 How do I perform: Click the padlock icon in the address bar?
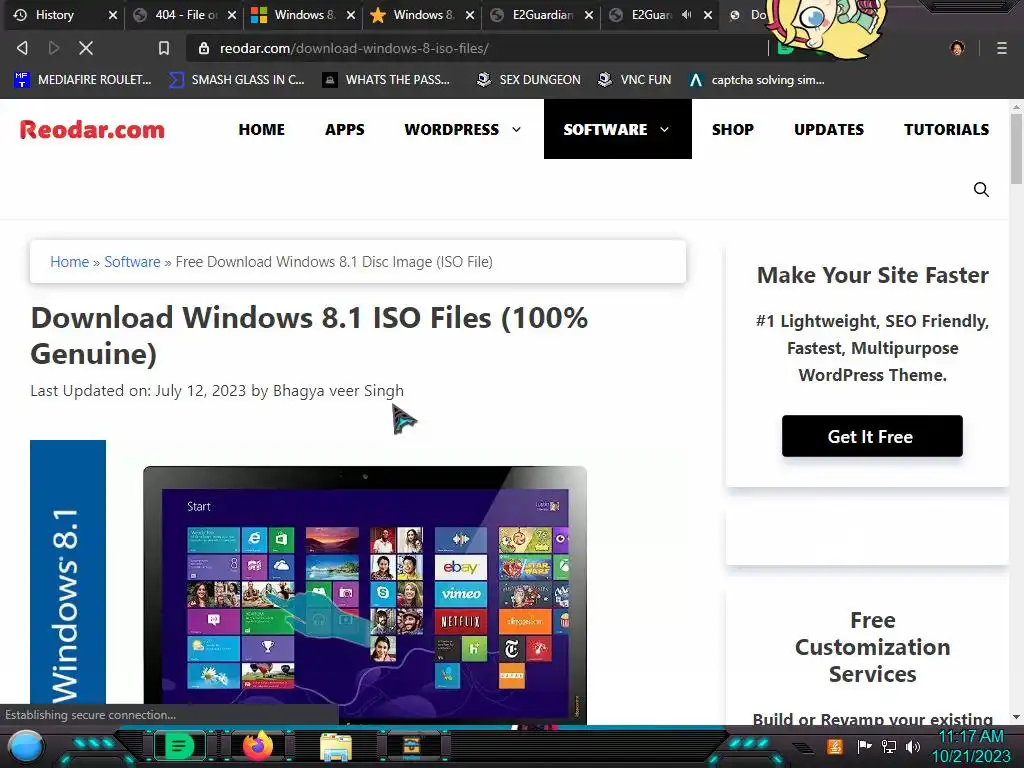coord(204,48)
